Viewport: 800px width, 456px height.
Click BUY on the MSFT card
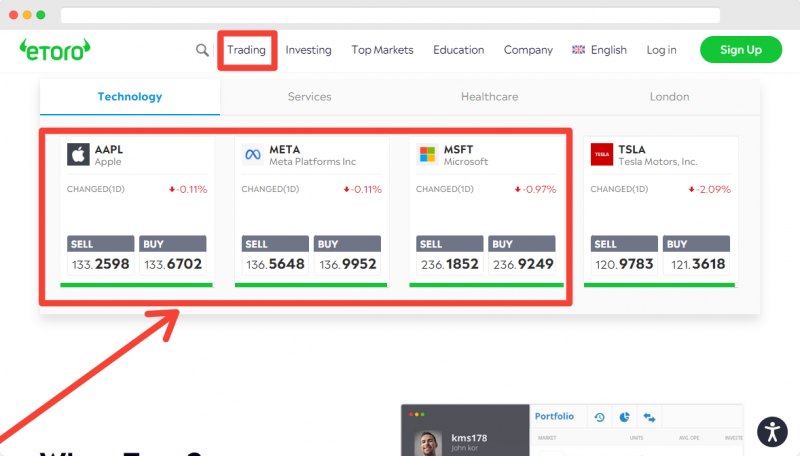tap(522, 255)
